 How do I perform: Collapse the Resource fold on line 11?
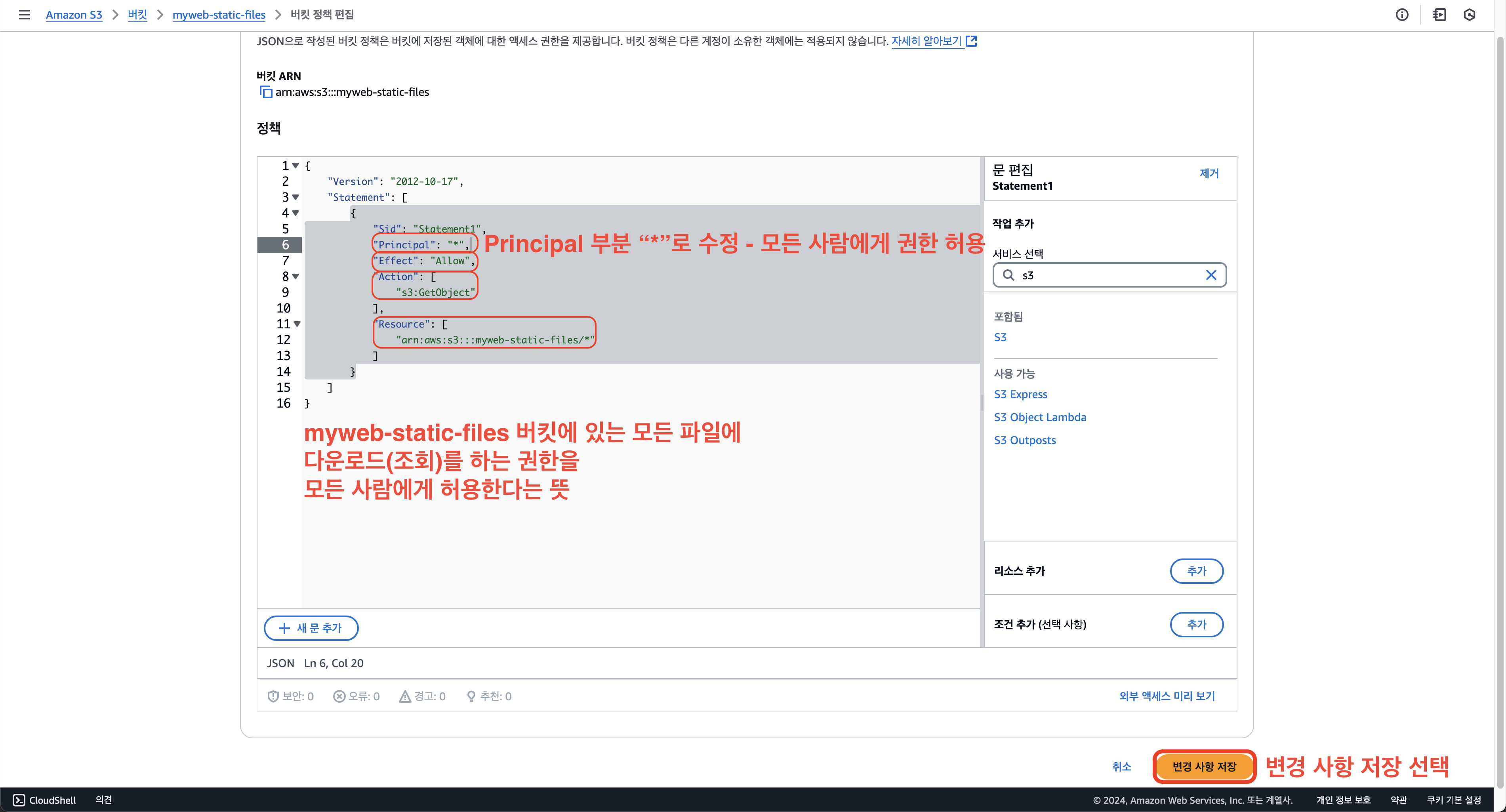tap(297, 324)
